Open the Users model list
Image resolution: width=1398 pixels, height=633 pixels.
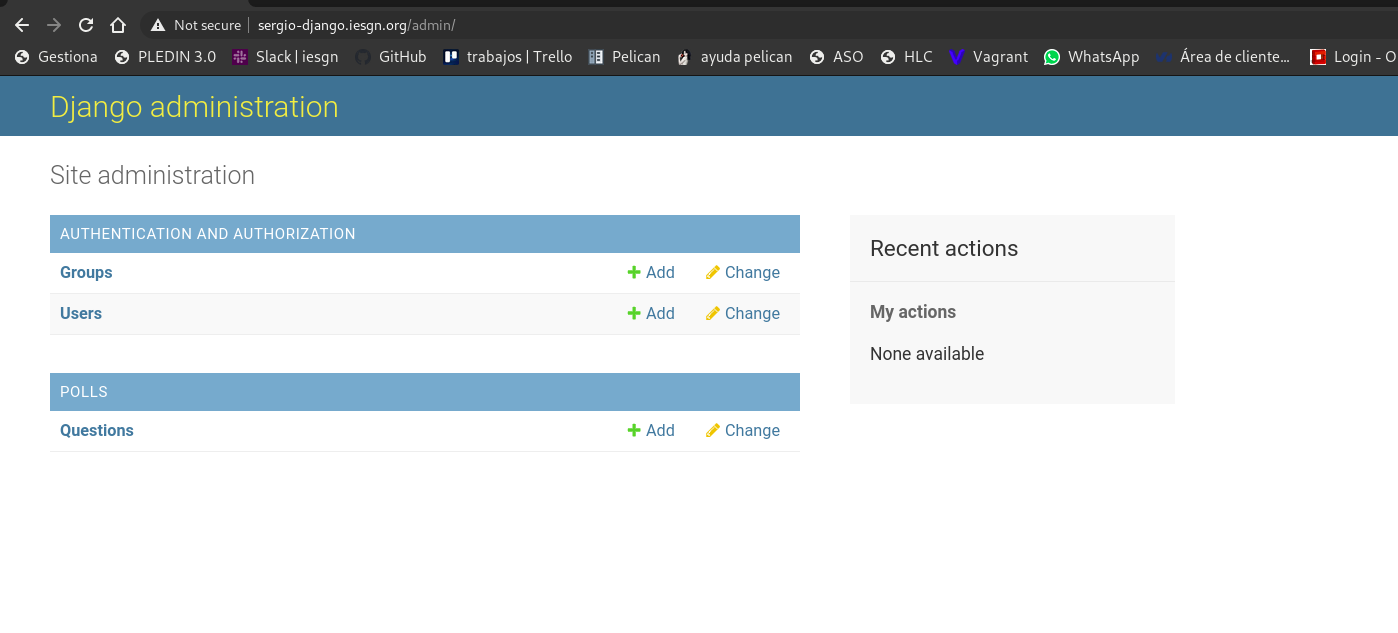click(81, 314)
